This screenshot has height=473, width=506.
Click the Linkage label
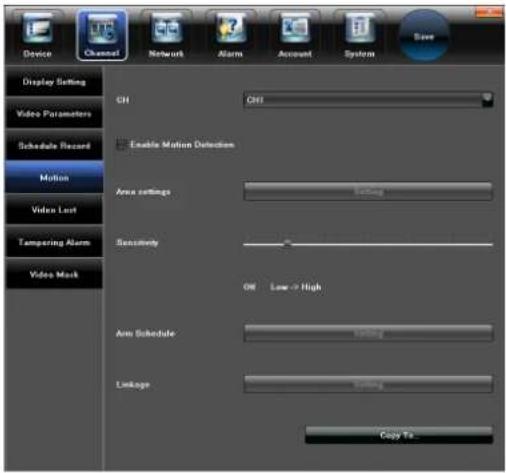(133, 385)
